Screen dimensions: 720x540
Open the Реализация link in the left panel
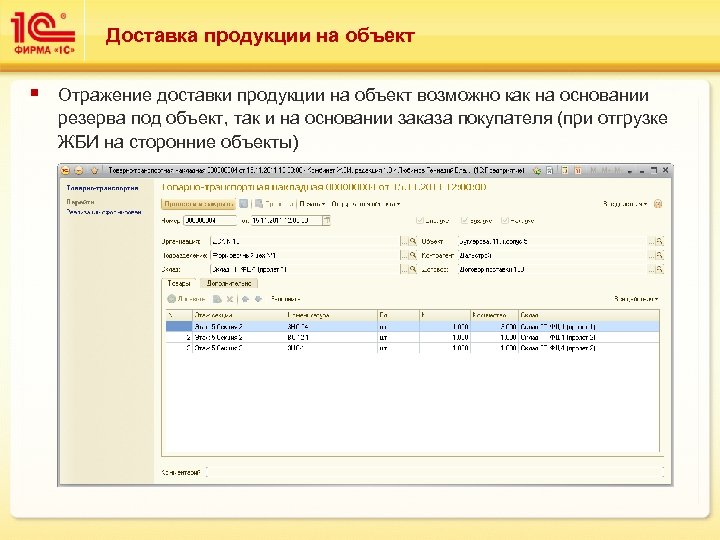click(x=104, y=212)
